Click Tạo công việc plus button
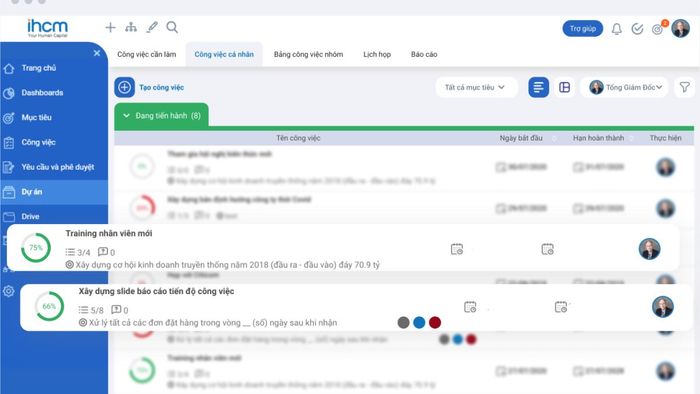The width and height of the screenshot is (700, 394). pyautogui.click(x=124, y=87)
